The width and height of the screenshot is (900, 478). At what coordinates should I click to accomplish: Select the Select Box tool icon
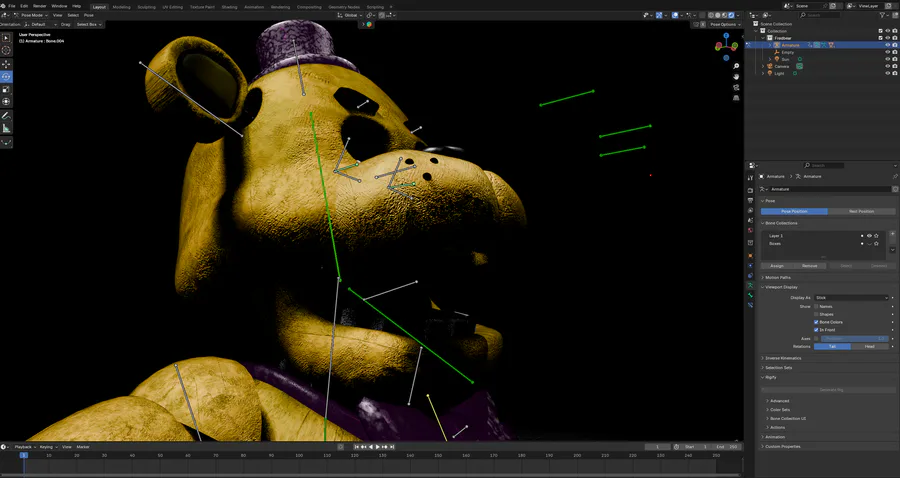coord(6,37)
